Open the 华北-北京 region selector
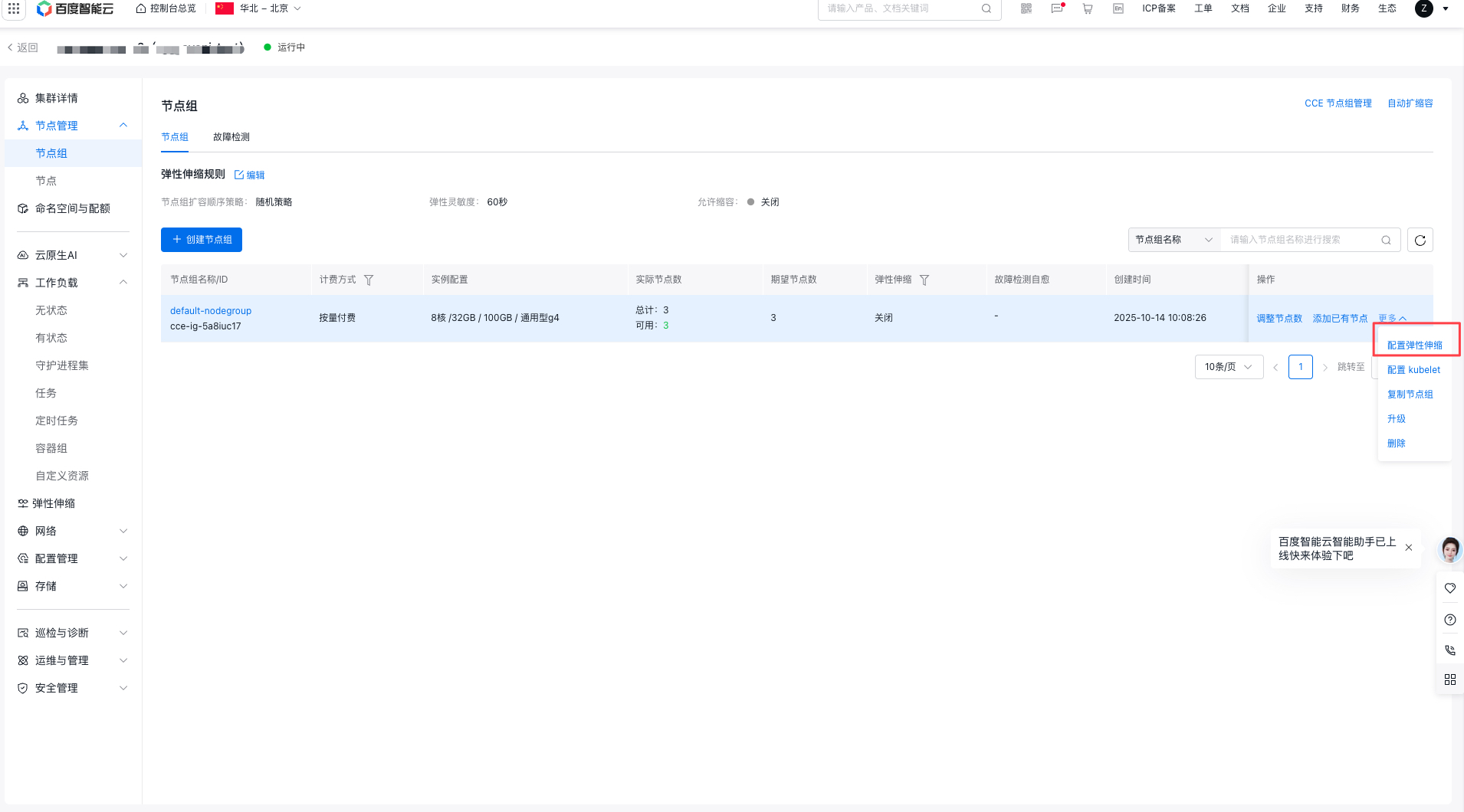This screenshot has height=812, width=1464. (259, 8)
